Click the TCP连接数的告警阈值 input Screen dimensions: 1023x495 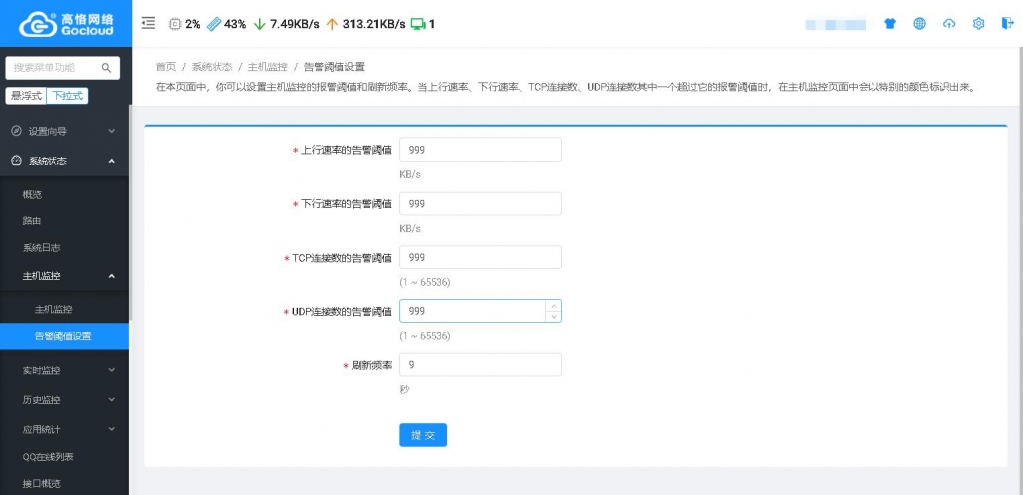tap(480, 257)
